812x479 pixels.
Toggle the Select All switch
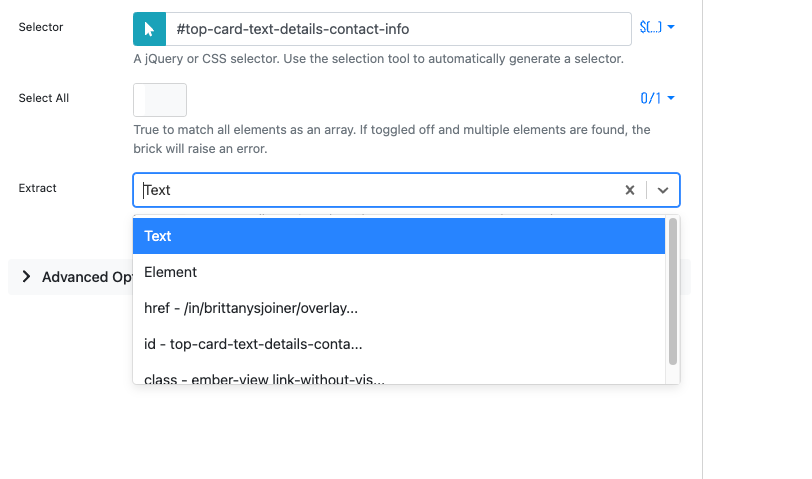[160, 99]
